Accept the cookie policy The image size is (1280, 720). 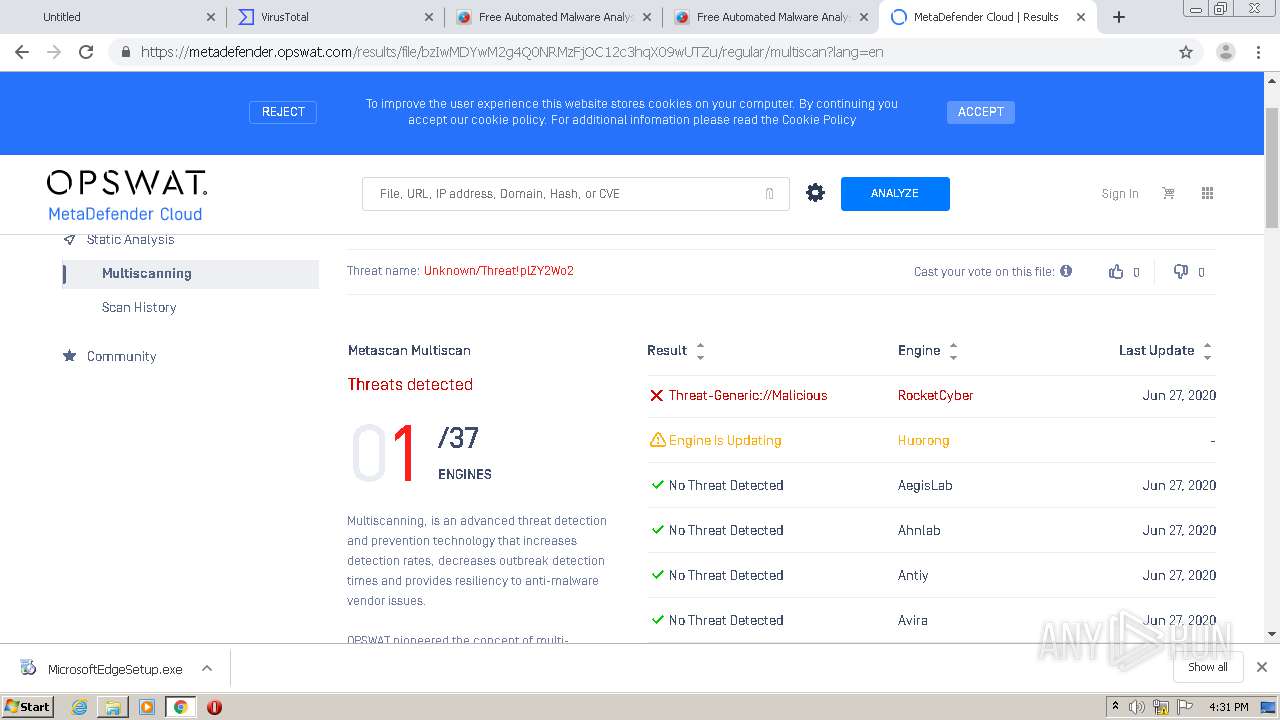coord(980,112)
